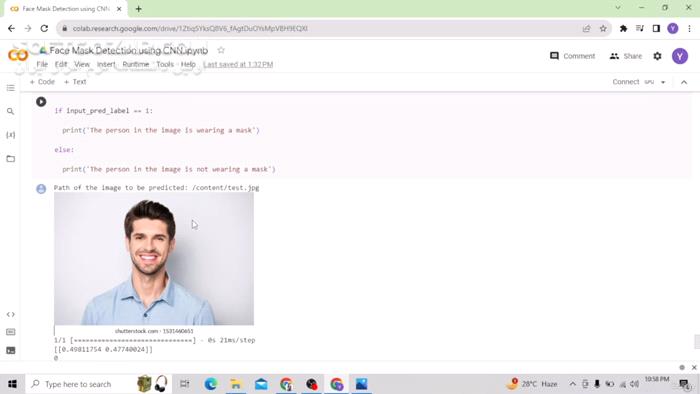Open the variables {x} panel icon
This screenshot has width=700, height=394.
[11, 135]
